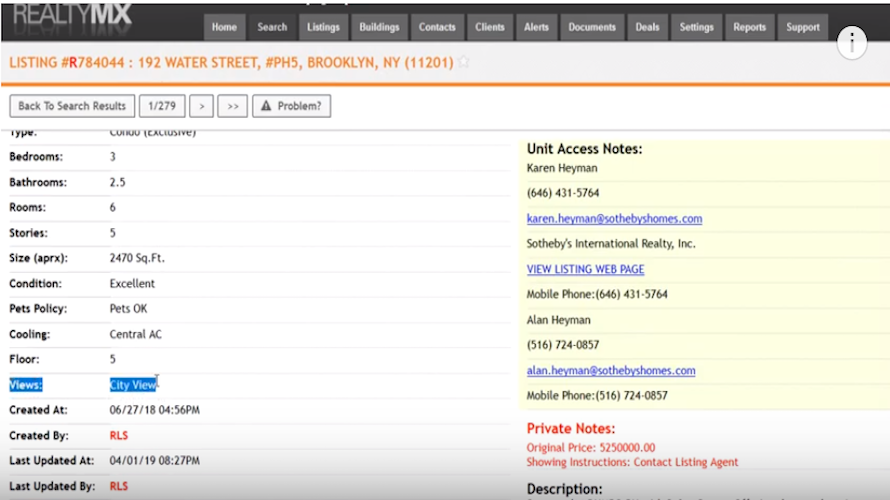This screenshot has height=500, width=890.
Task: Open the VIEW LISTING WEB PAGE link
Action: point(585,269)
